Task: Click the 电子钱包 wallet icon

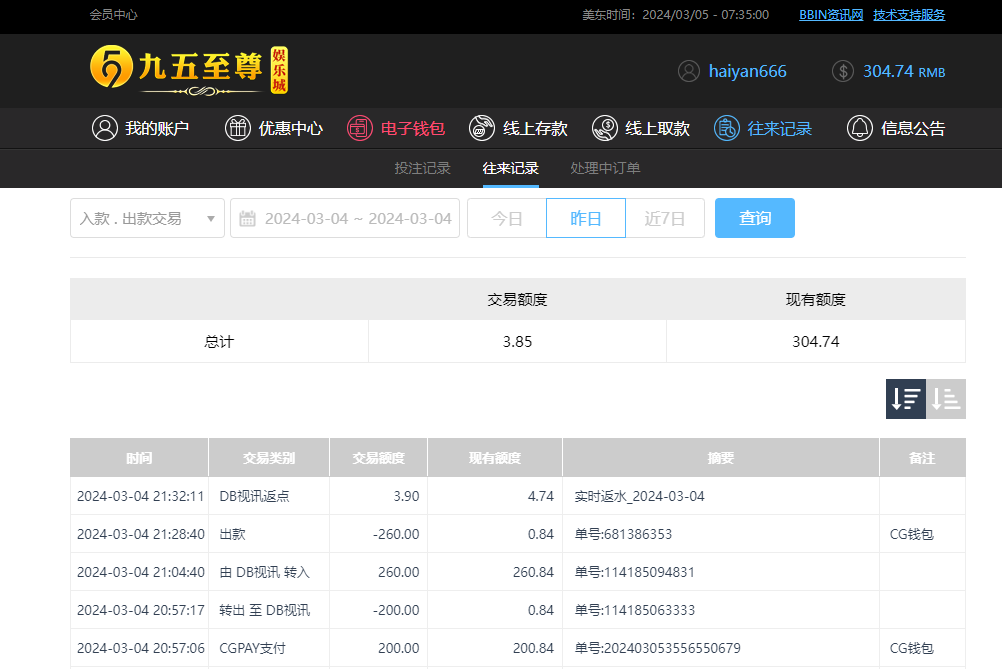Action: pyautogui.click(x=360, y=128)
